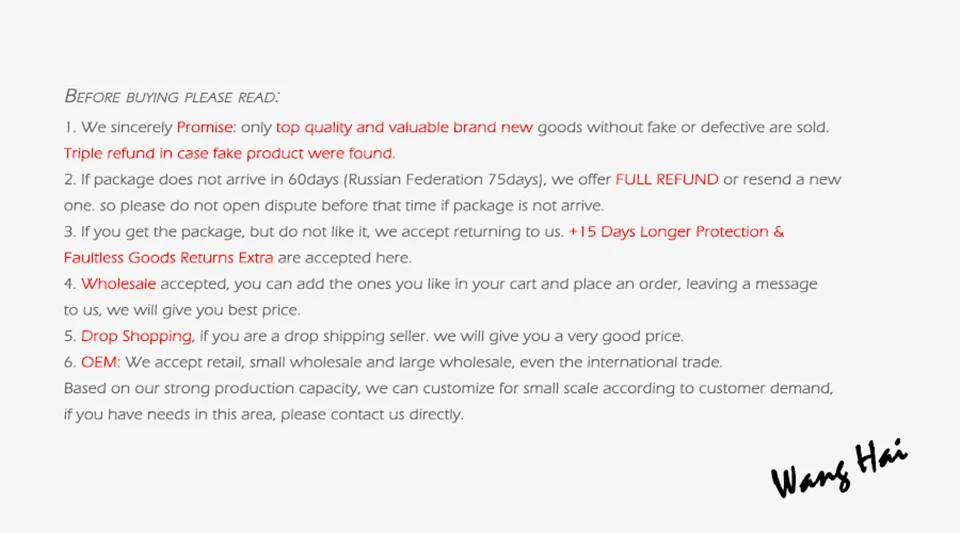Click 'Triple refund in case fake product' line
The width and height of the screenshot is (960, 533).
(x=230, y=153)
